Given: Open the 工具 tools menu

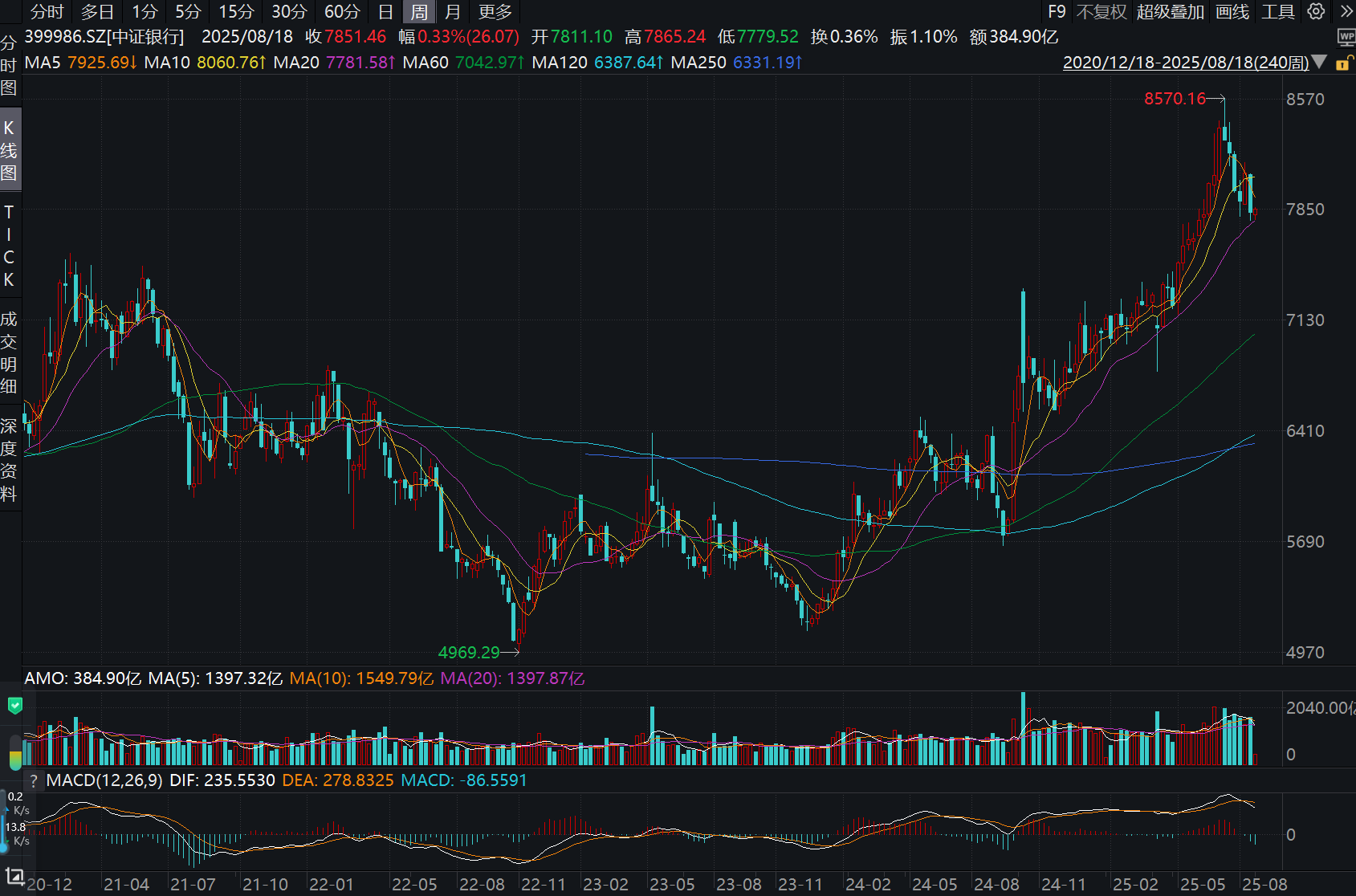Looking at the screenshot, I should [x=1277, y=12].
